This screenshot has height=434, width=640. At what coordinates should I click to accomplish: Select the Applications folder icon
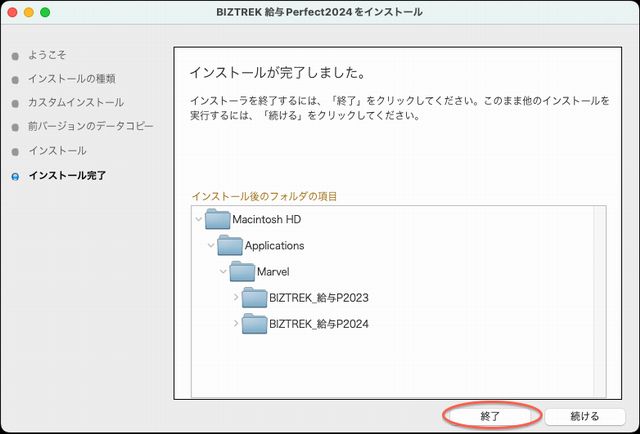(230, 245)
